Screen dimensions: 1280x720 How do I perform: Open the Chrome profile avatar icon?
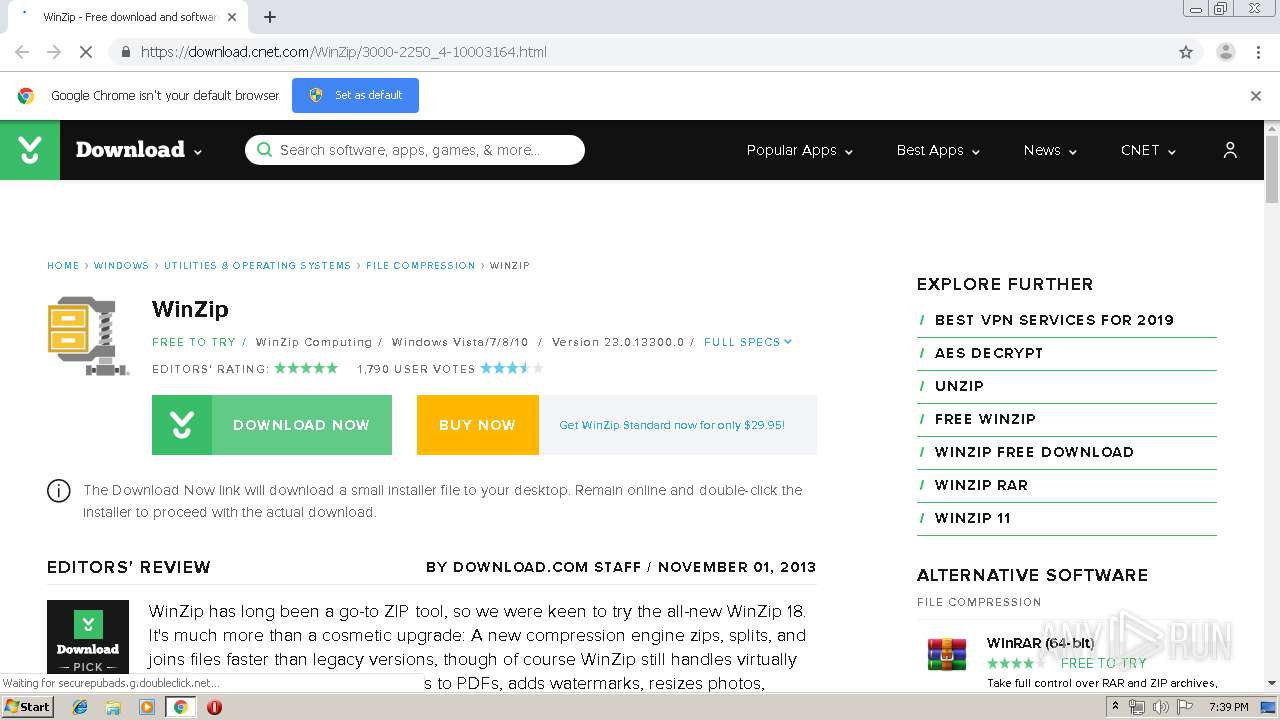pos(1225,52)
